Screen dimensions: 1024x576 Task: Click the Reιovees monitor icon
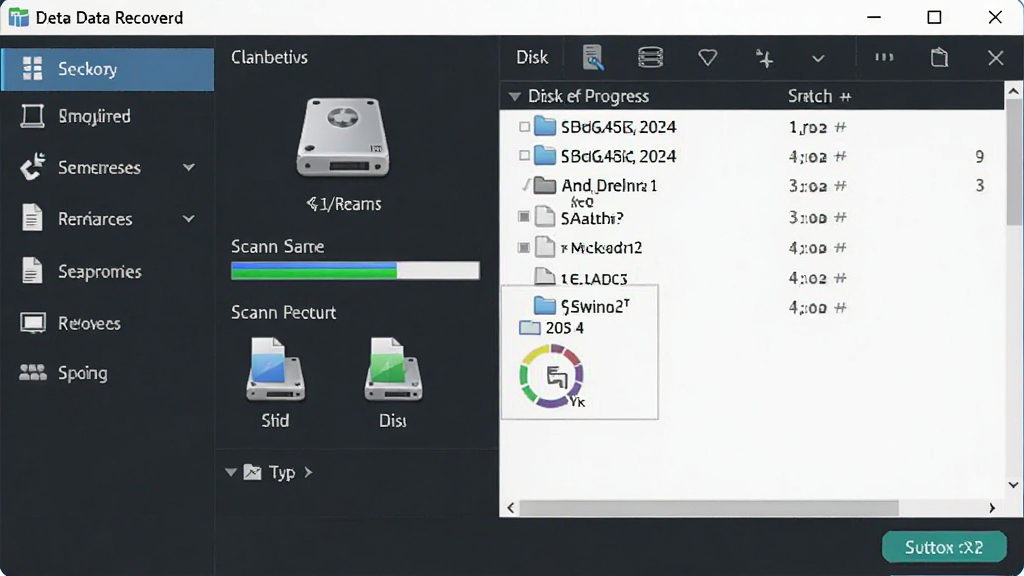coord(32,323)
